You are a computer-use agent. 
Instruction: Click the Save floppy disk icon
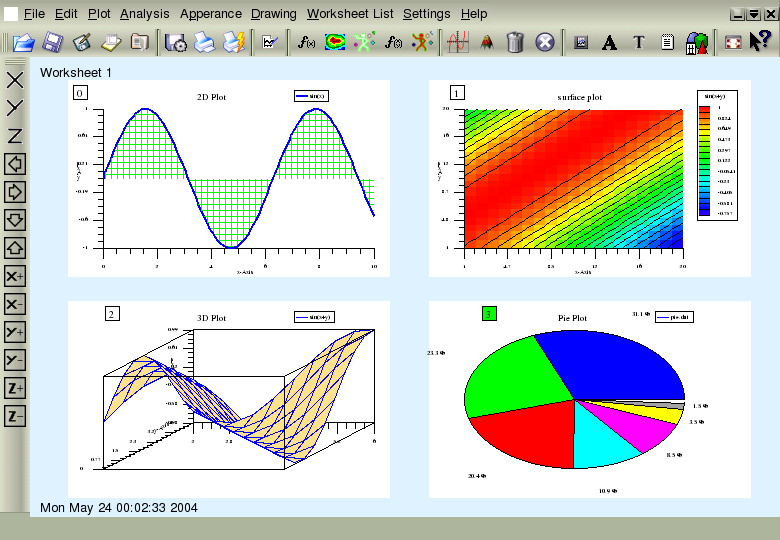pos(53,43)
